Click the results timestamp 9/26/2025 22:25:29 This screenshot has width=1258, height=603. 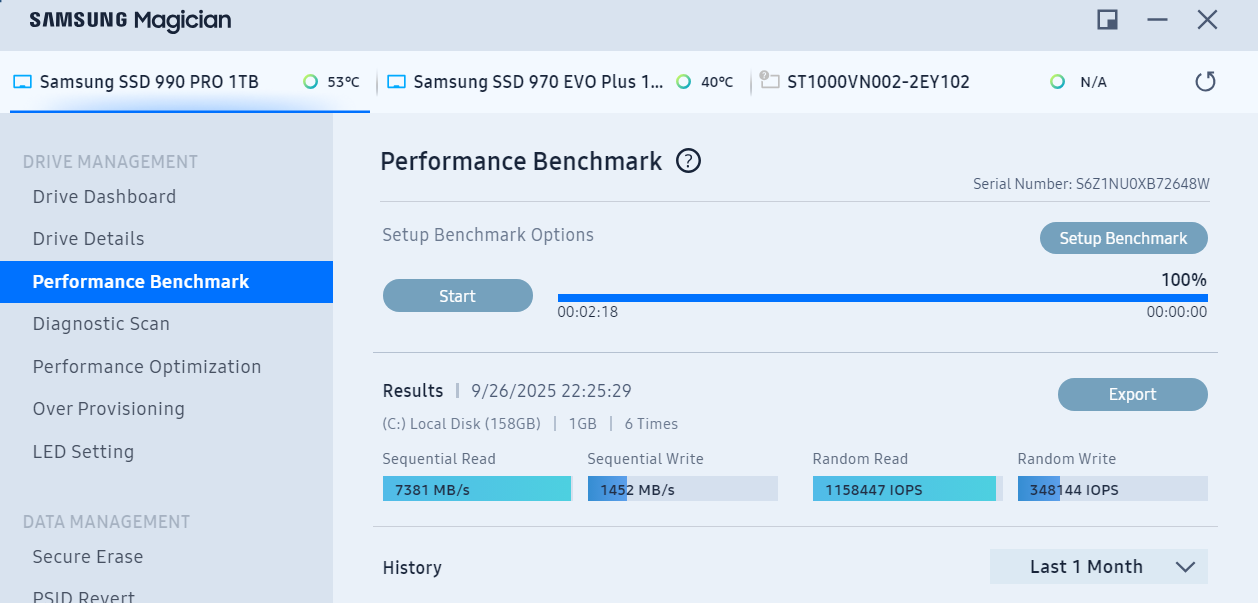[x=551, y=391]
